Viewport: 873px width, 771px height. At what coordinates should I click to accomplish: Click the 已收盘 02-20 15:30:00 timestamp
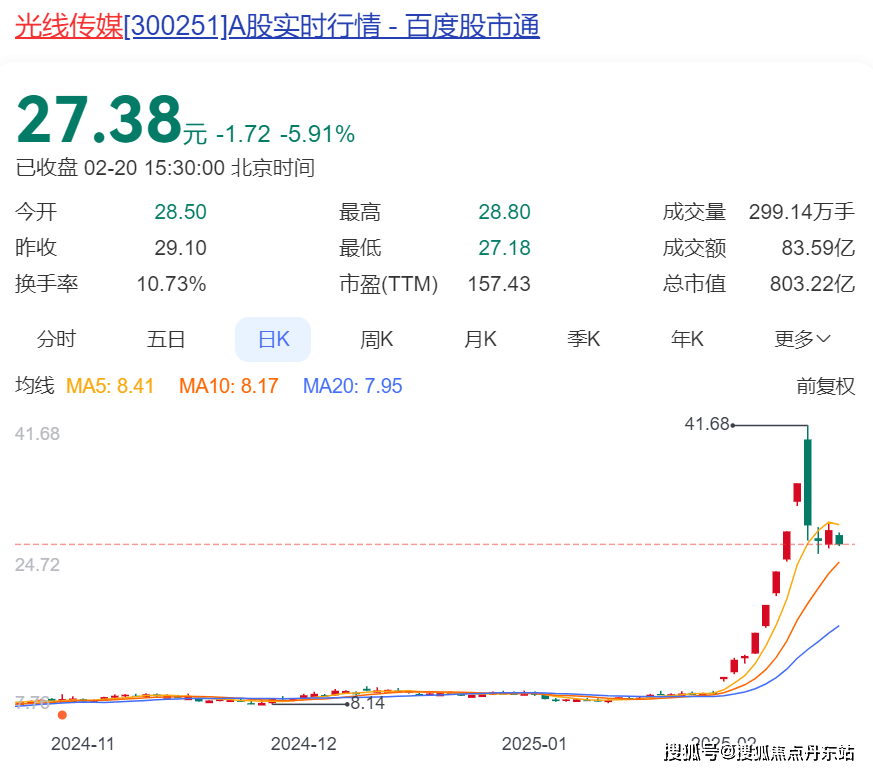165,168
